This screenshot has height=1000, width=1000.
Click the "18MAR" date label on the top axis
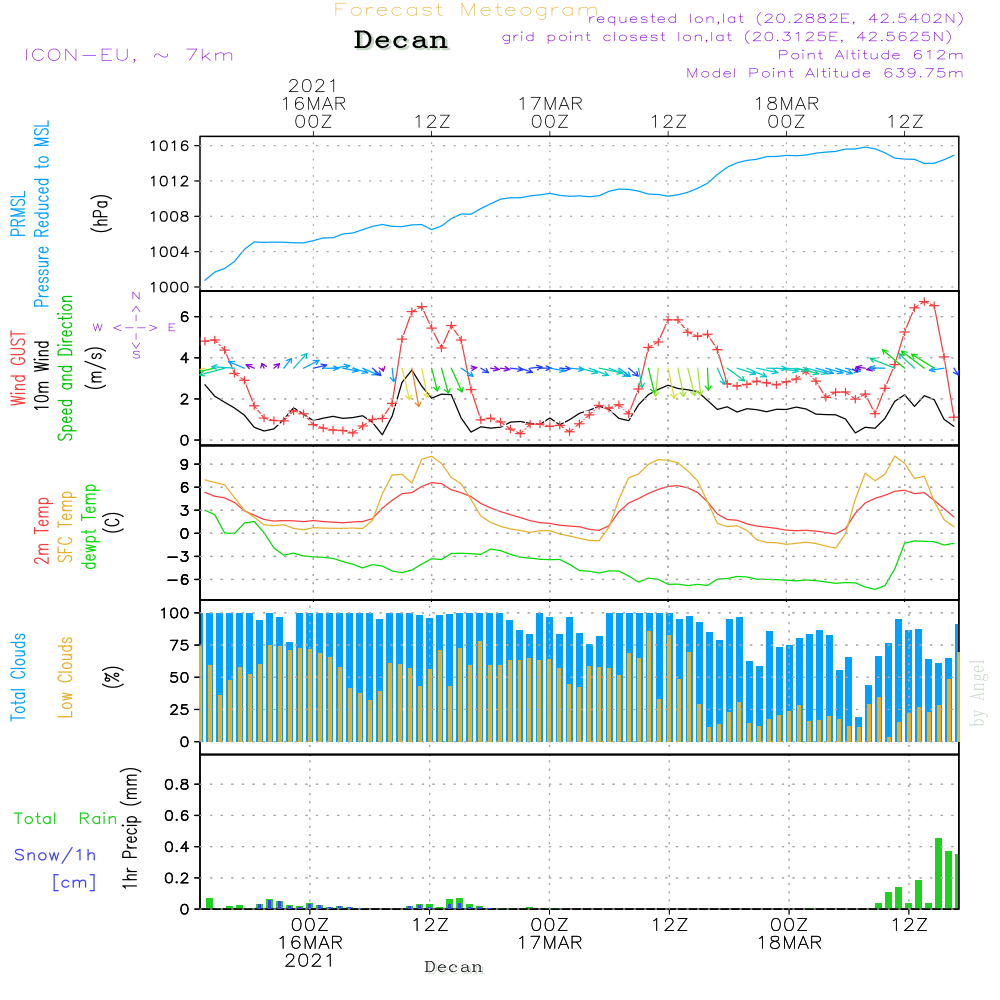(787, 104)
